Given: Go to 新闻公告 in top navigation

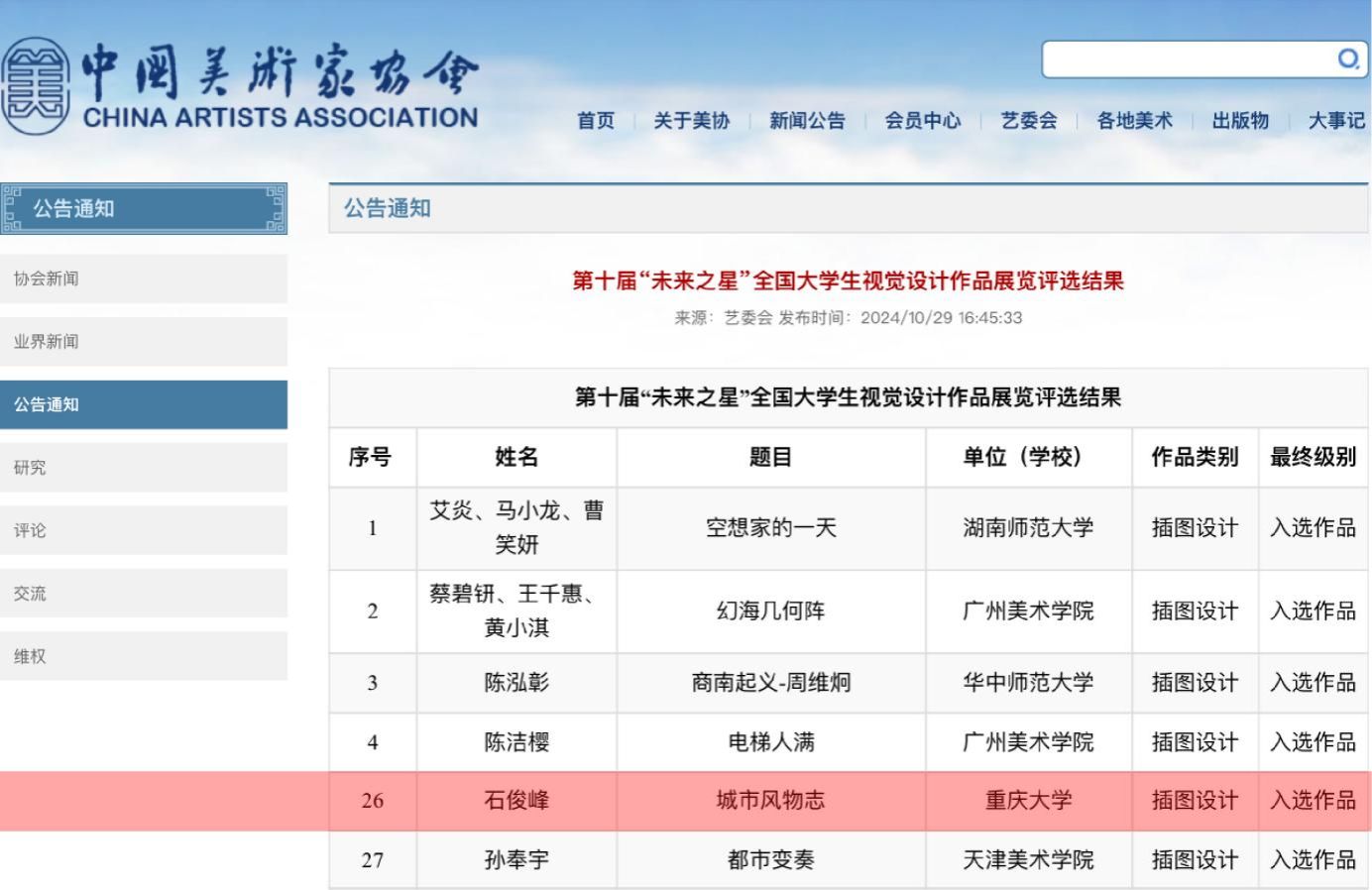Looking at the screenshot, I should coord(807,121).
